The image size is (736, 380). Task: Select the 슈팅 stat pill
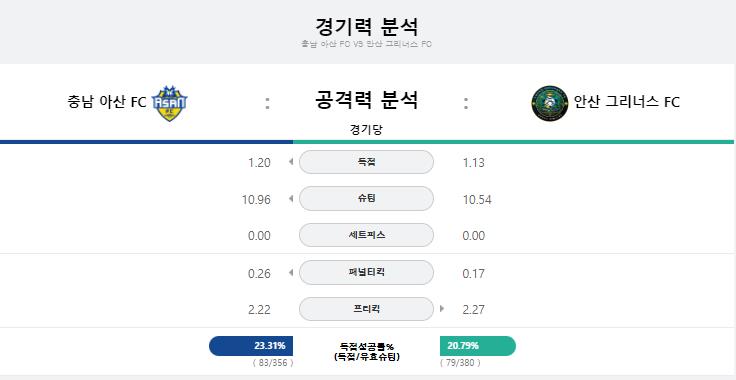366,198
